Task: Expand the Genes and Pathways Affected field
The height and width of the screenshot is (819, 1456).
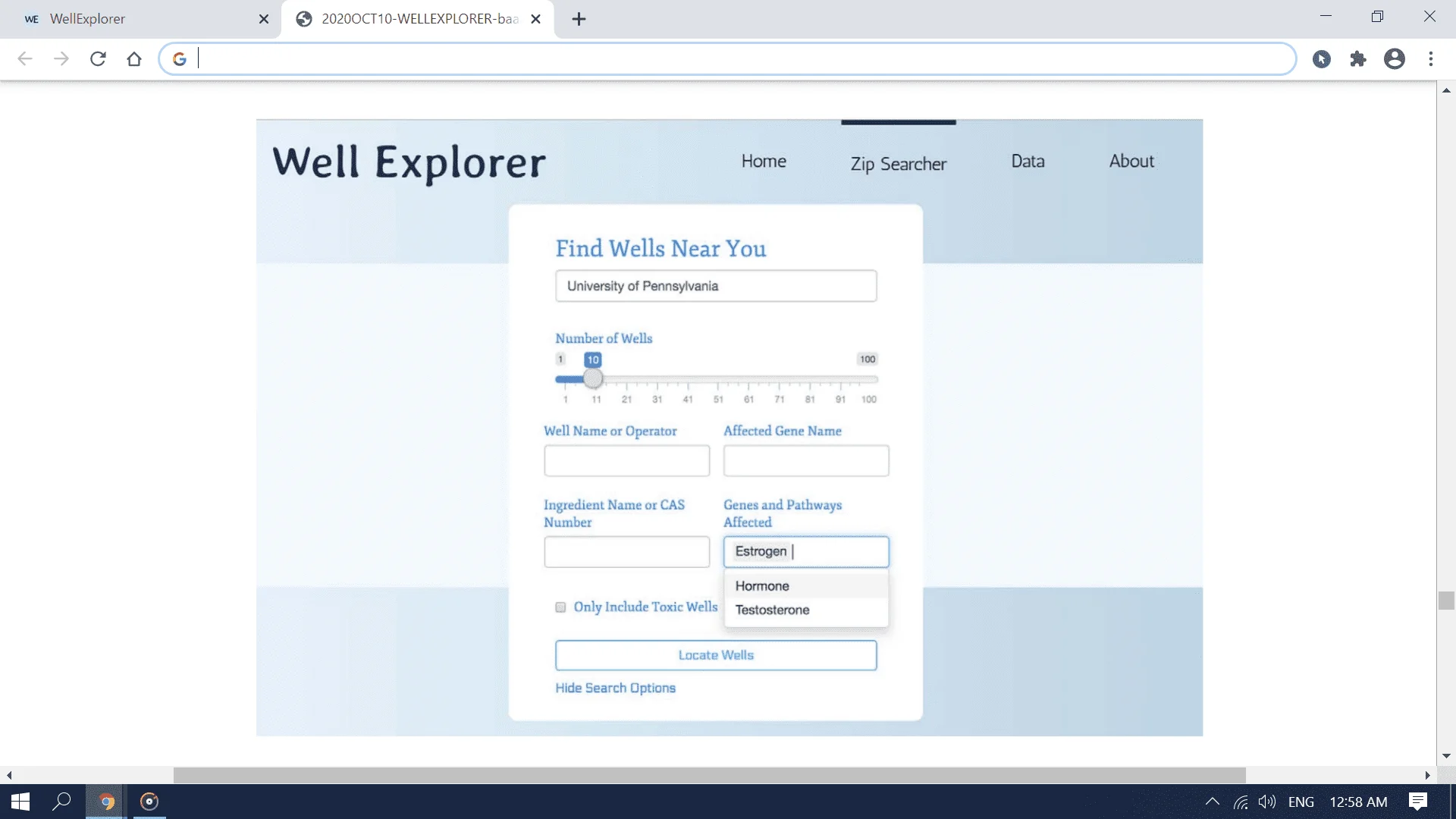Action: pos(805,551)
